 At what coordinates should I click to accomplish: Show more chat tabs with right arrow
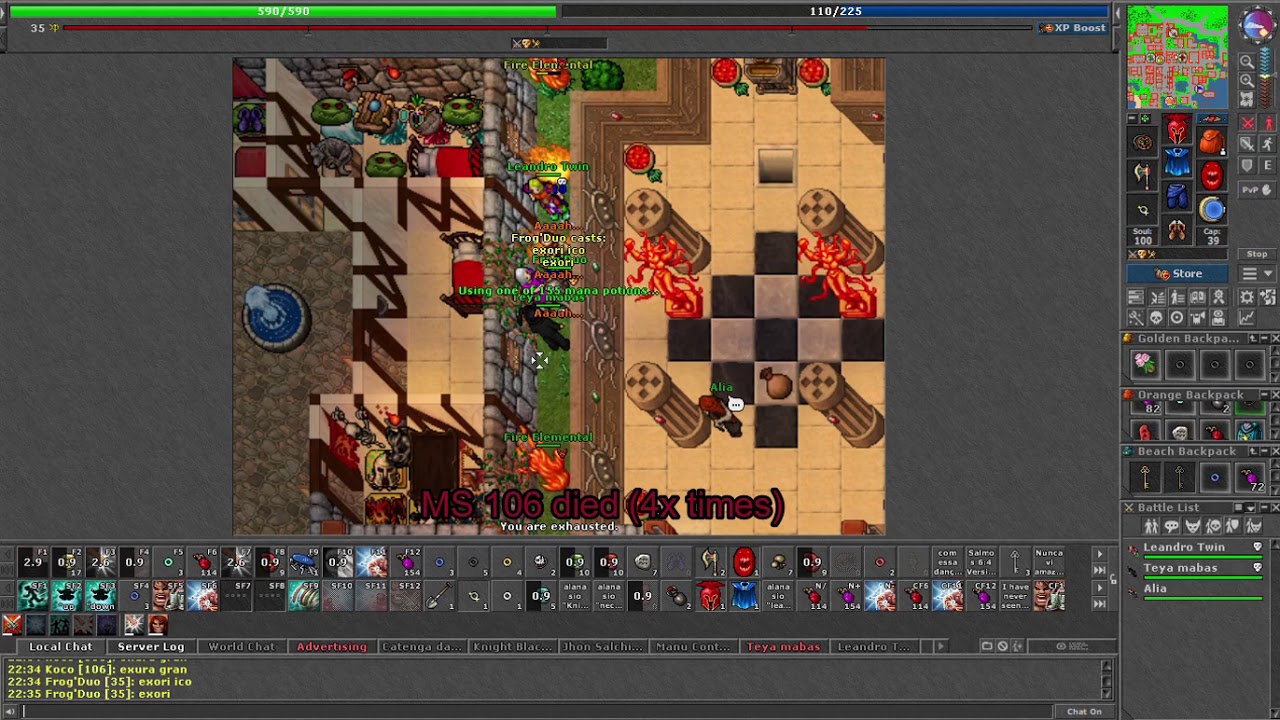[x=940, y=647]
